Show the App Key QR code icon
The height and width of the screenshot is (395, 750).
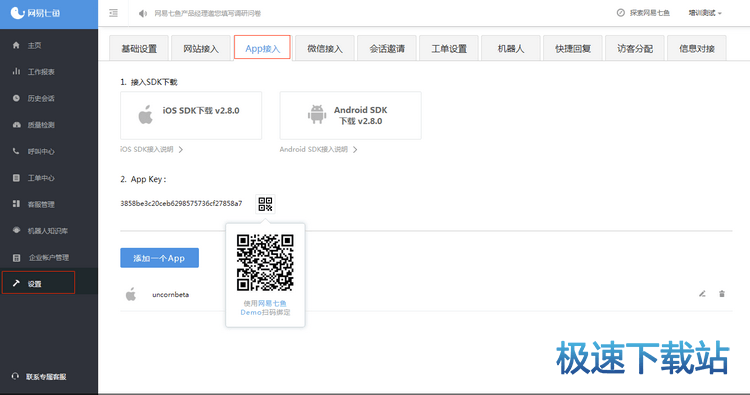tap(265, 204)
